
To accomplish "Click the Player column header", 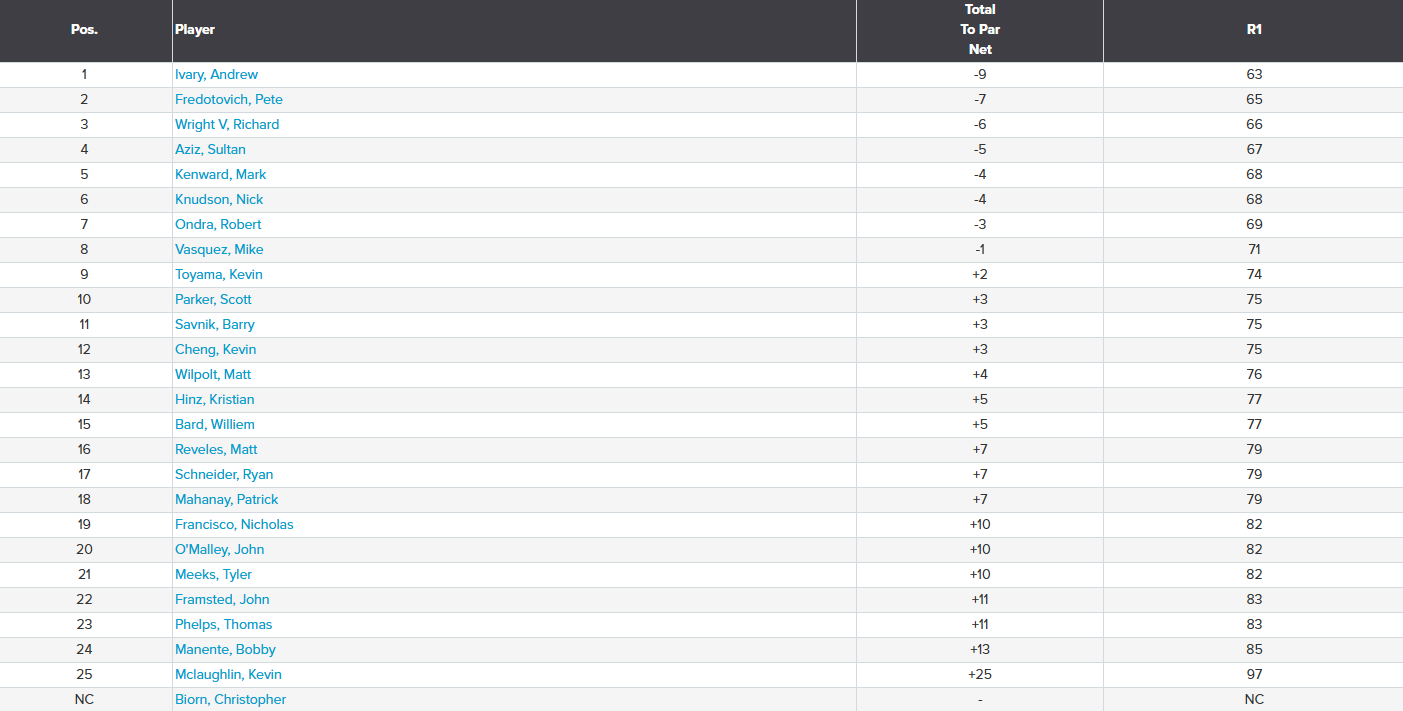I will tap(195, 30).
